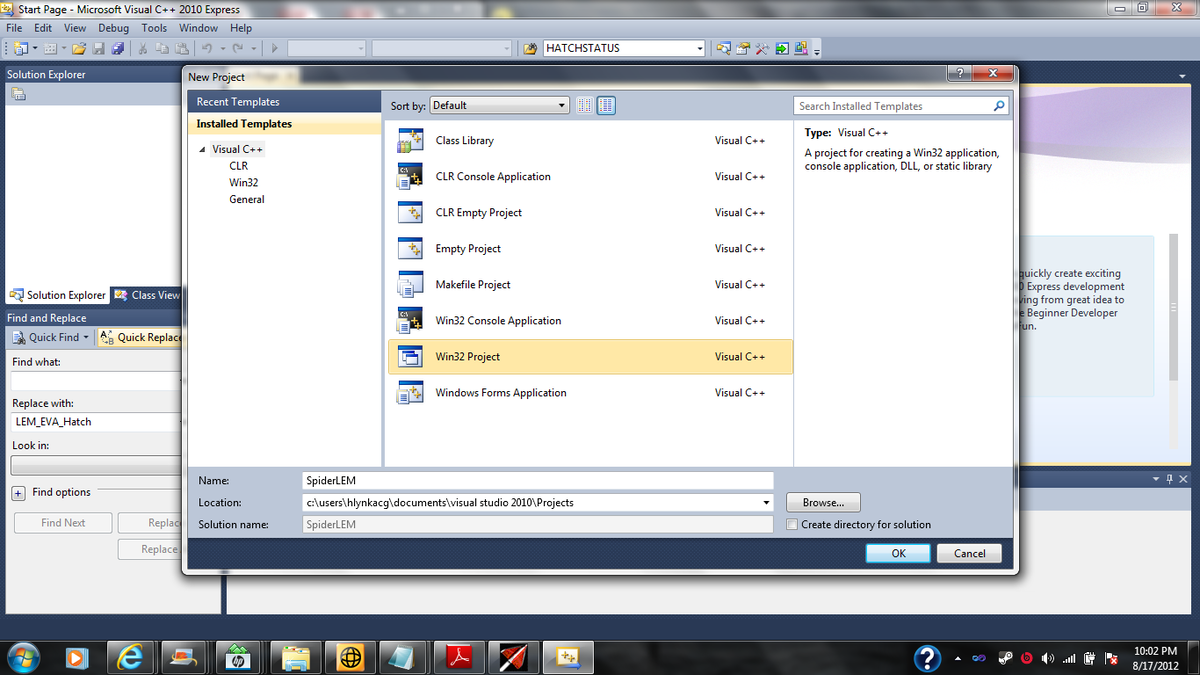Click the Search Installed Templates field
The width and height of the screenshot is (1200, 675).
(901, 106)
